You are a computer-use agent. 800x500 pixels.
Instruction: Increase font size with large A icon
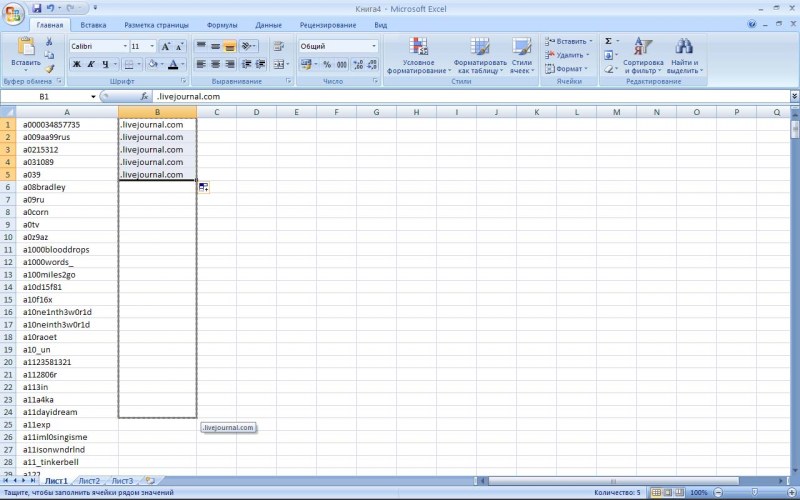(x=165, y=46)
